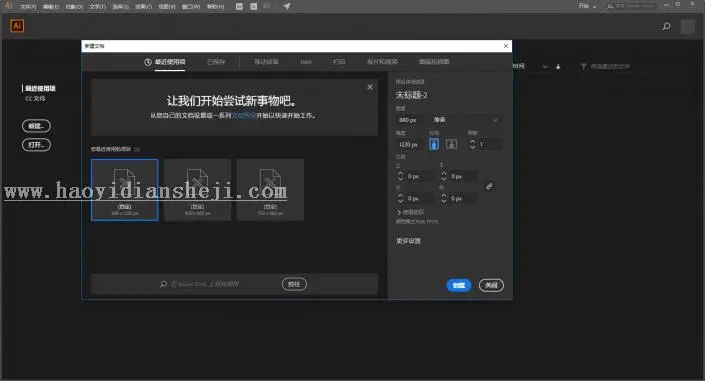
Task: Click the help search box in the top bar
Action: click(631, 6)
